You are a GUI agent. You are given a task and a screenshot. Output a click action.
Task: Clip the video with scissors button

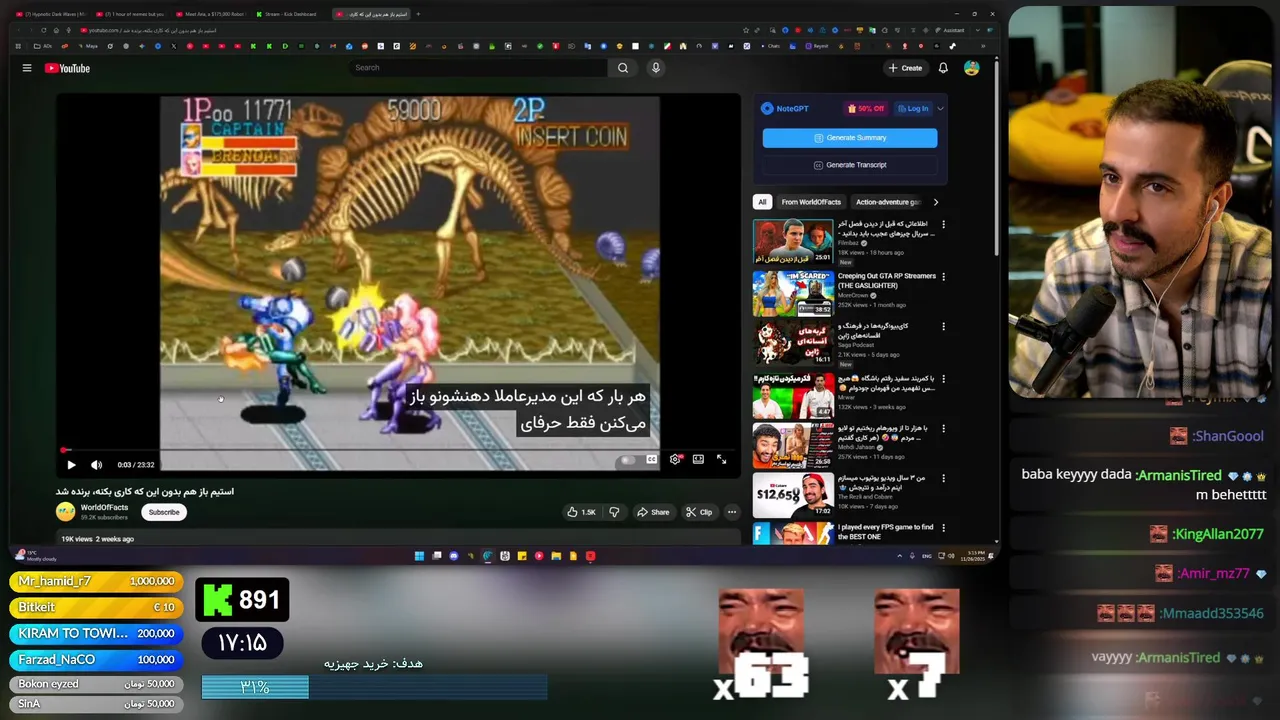click(699, 512)
